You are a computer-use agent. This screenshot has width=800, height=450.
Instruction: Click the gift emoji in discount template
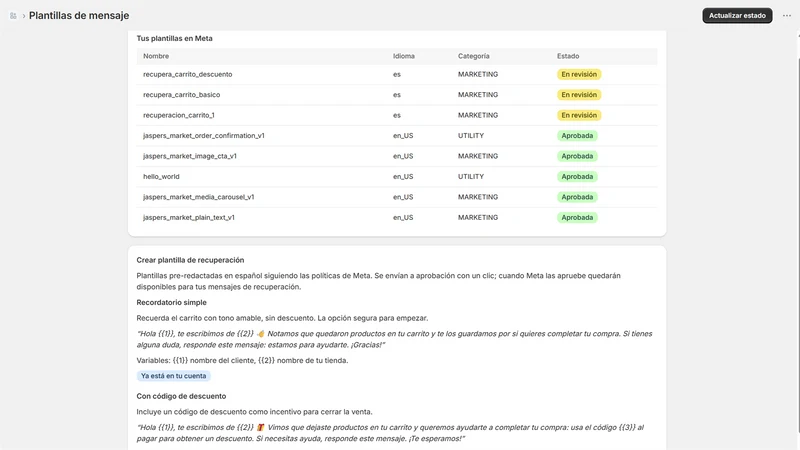click(260, 428)
